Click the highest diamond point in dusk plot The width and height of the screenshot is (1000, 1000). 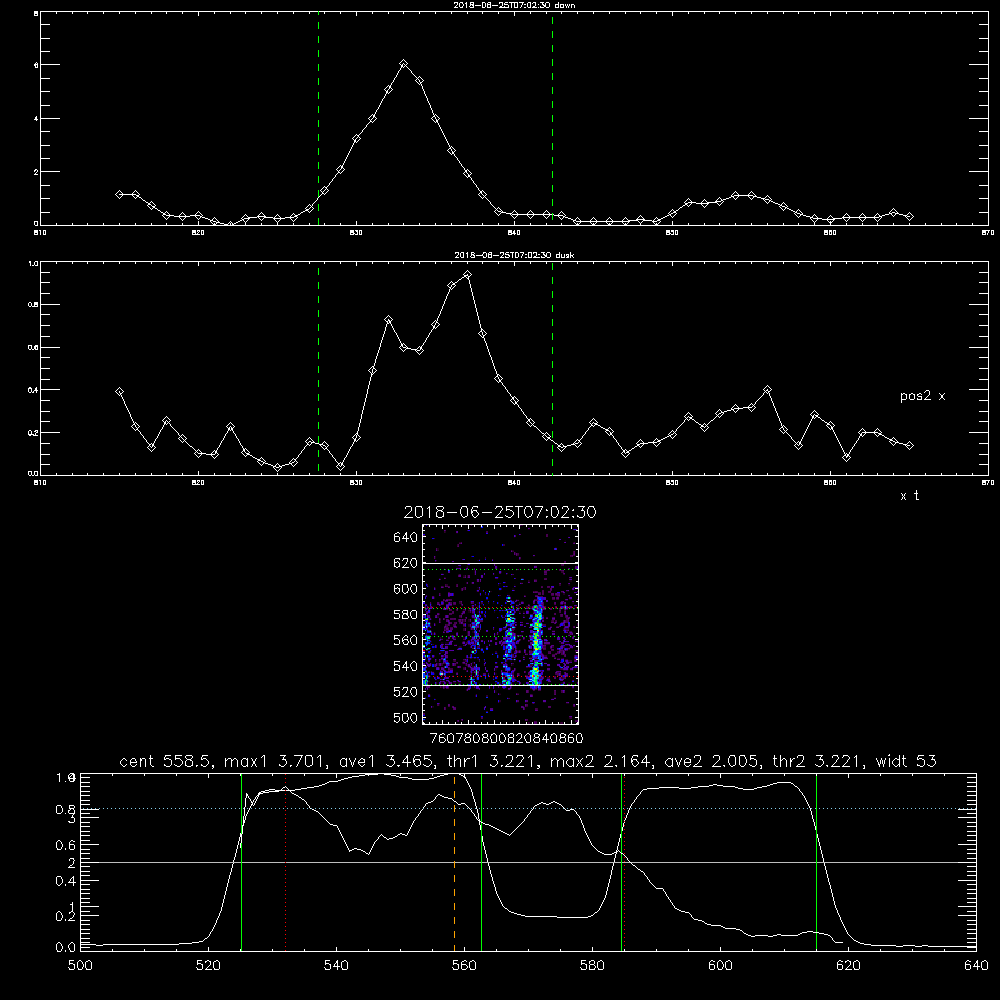click(x=467, y=275)
